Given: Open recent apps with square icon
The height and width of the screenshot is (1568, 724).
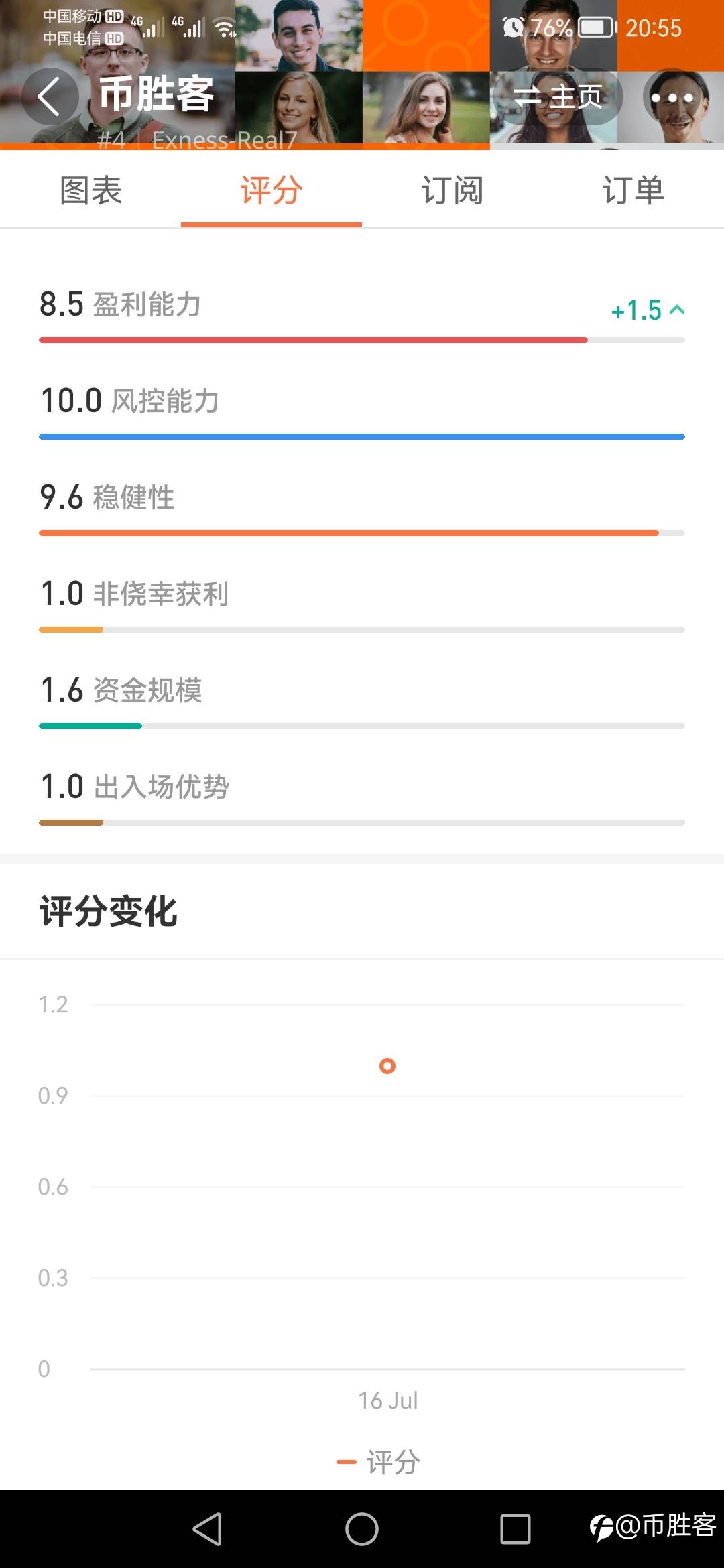Looking at the screenshot, I should pos(516,1529).
